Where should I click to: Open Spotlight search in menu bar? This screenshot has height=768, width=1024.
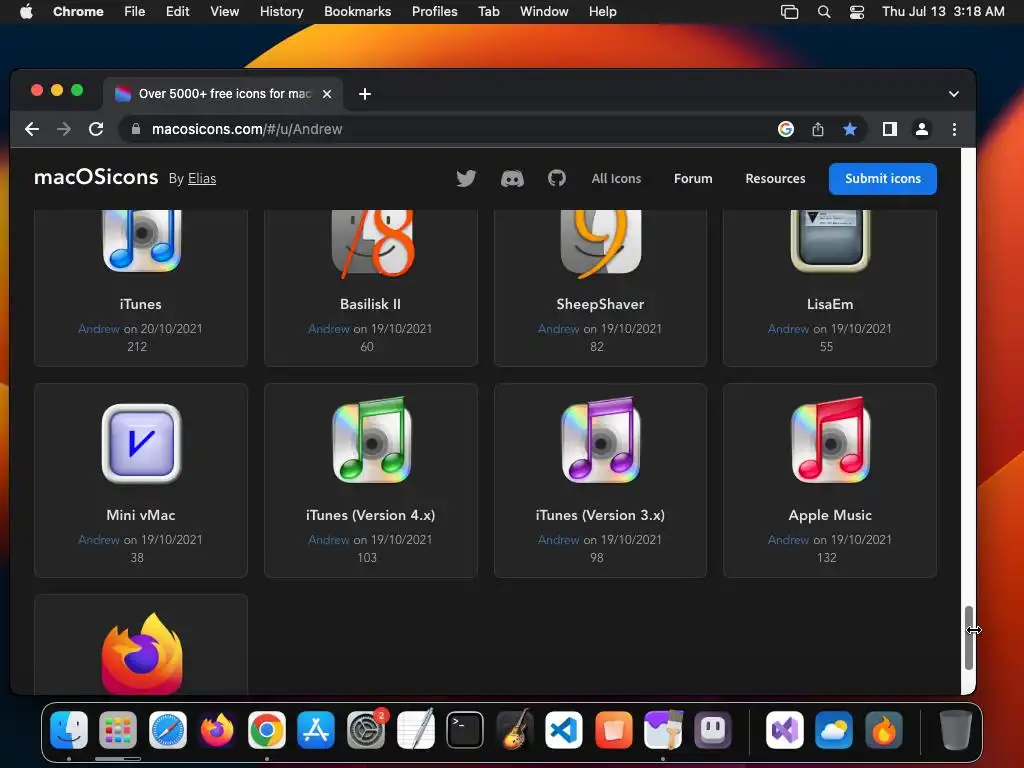pos(824,12)
